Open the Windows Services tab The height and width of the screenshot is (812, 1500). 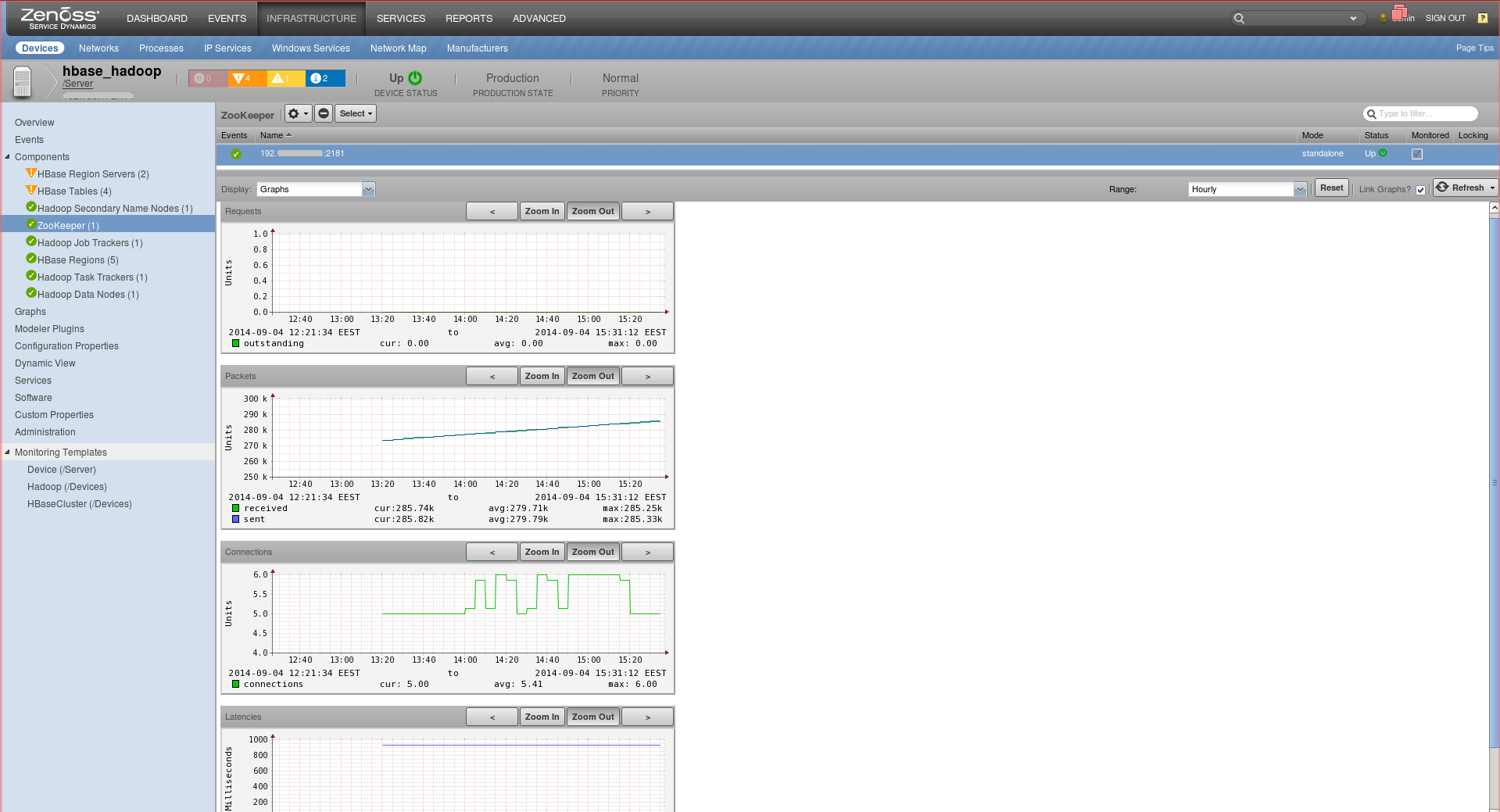311,48
